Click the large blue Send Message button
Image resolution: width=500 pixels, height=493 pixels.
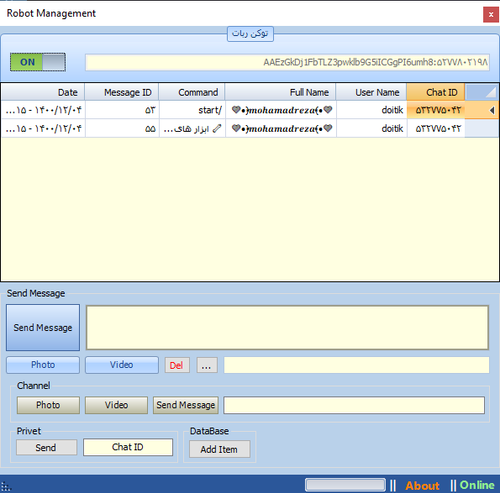(x=43, y=327)
